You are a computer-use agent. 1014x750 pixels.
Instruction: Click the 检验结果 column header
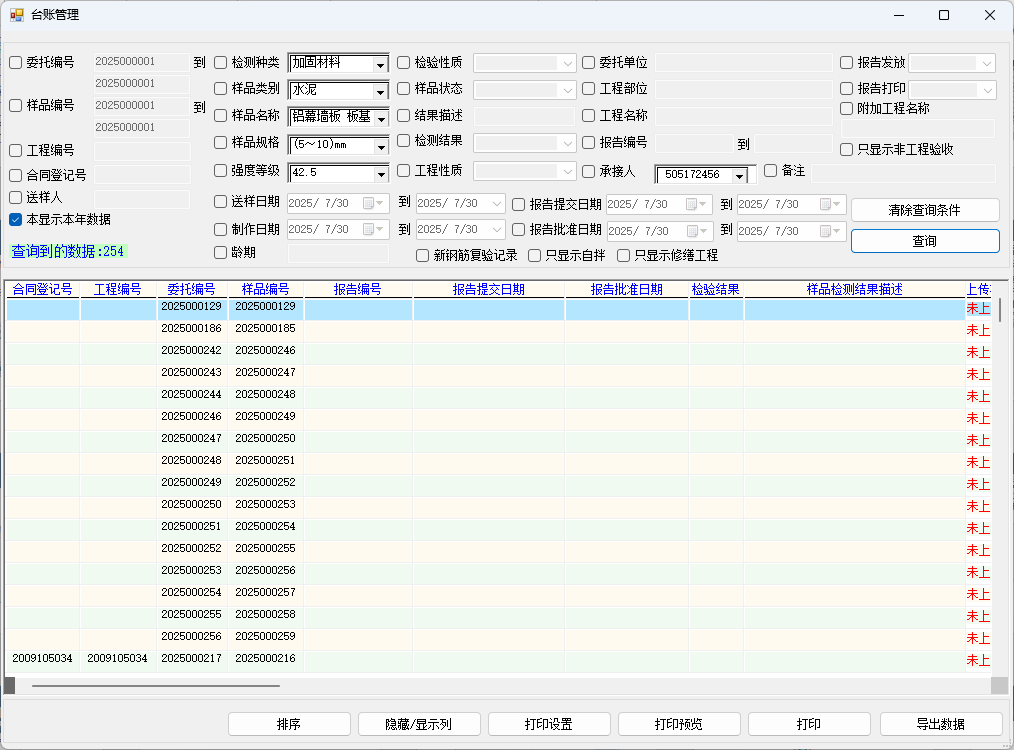coord(715,290)
